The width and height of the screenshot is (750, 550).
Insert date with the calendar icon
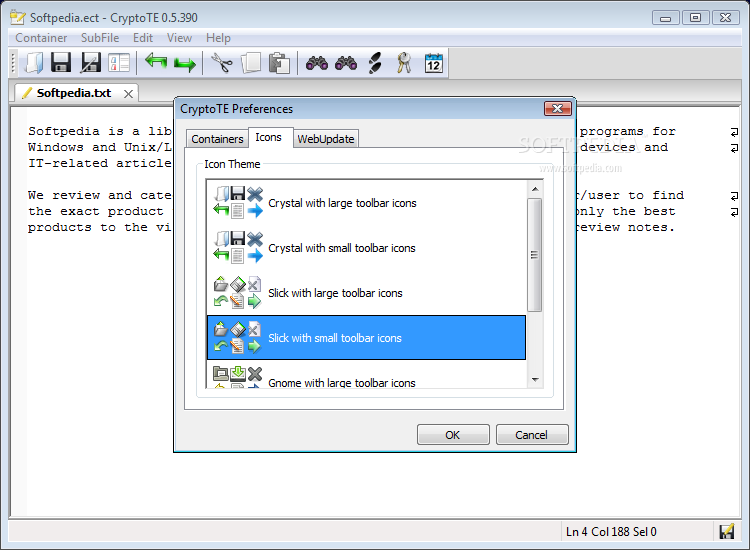433,63
